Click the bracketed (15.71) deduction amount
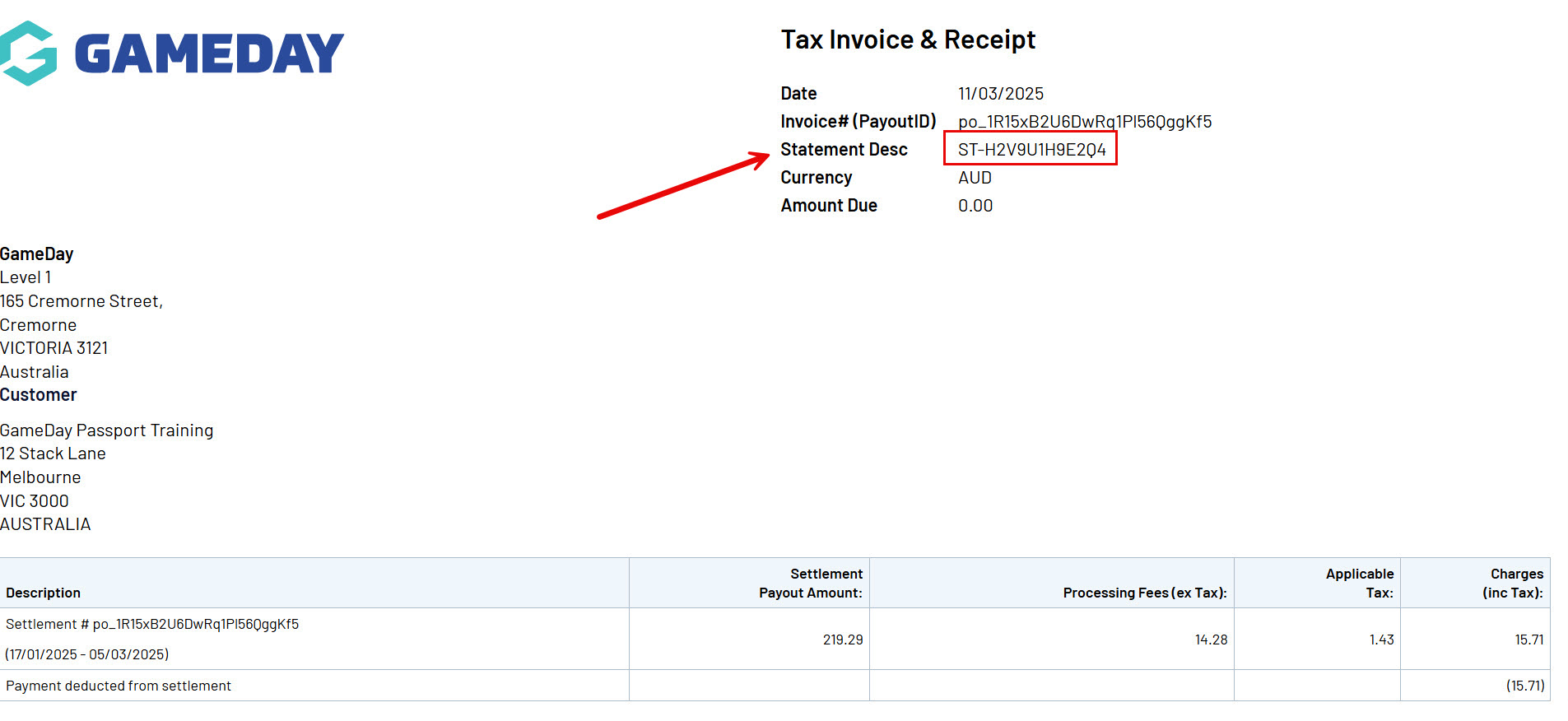This screenshot has height=721, width=1568. pos(1525,686)
